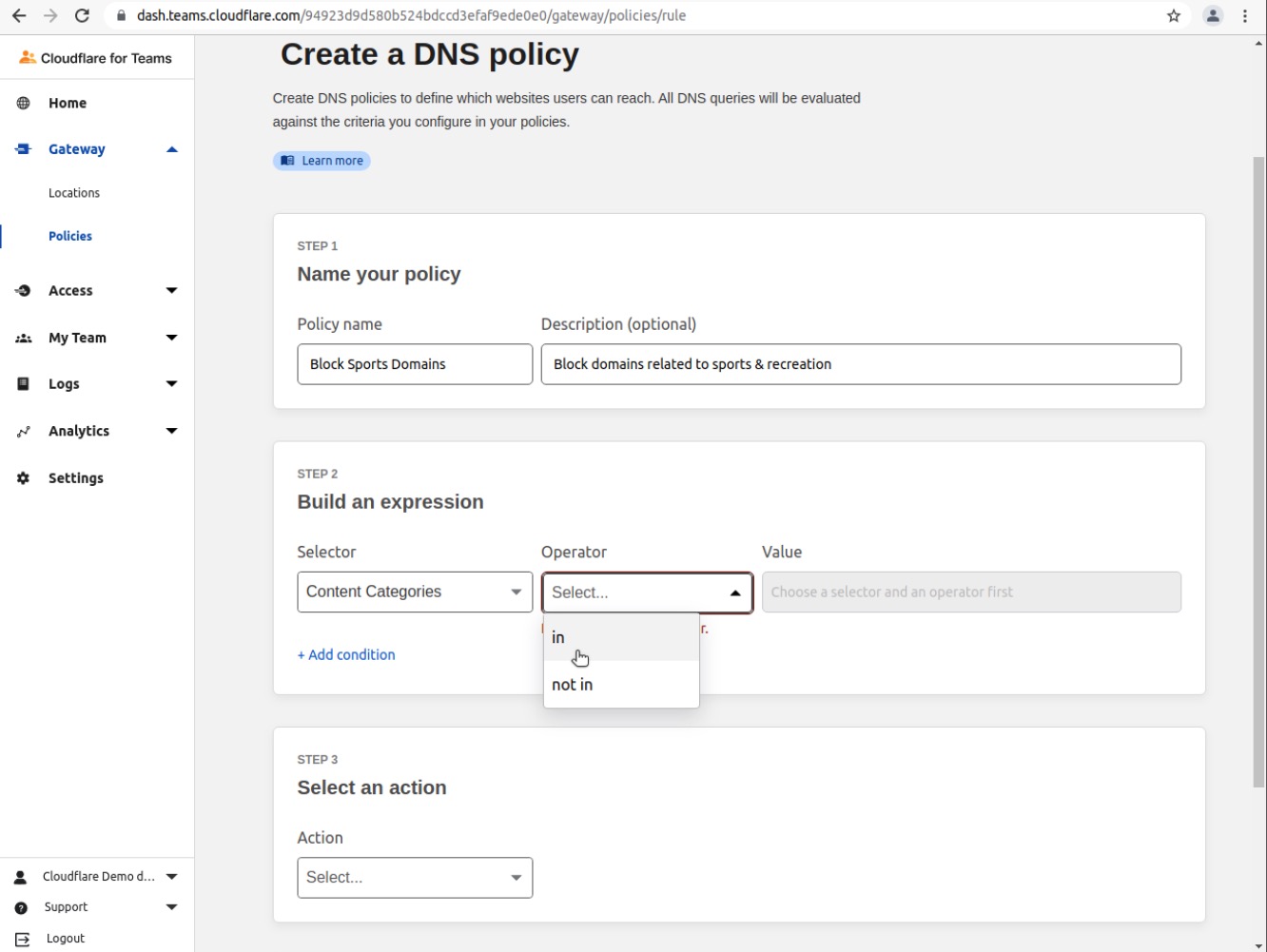Viewport: 1267px width, 952px height.
Task: Click the disabled Value field
Action: pos(971,592)
